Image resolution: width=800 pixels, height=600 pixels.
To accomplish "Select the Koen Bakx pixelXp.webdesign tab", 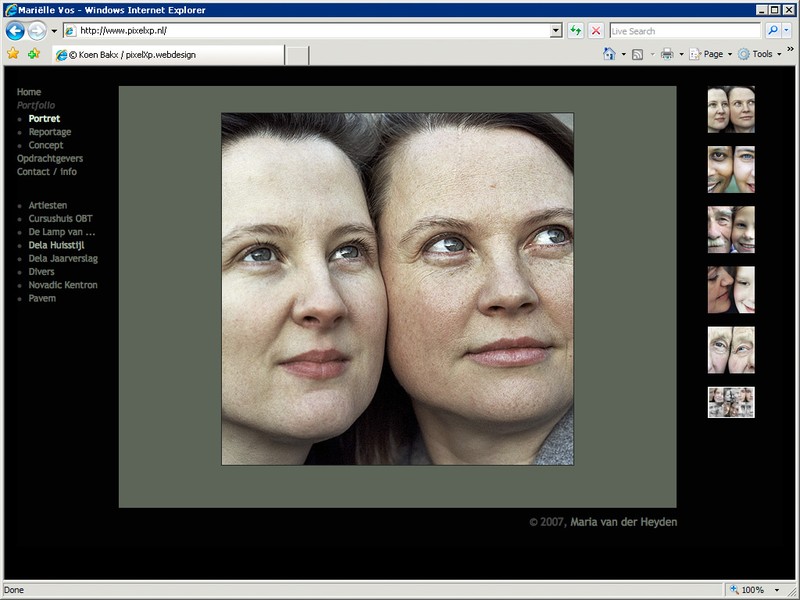I will pos(167,55).
